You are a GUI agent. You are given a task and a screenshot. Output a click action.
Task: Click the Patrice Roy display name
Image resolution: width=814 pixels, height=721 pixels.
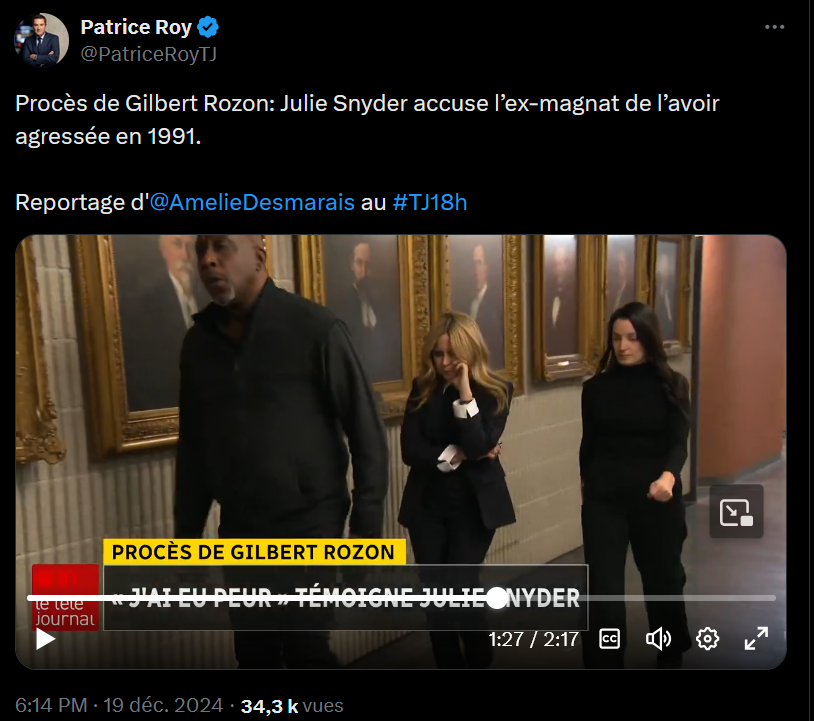[x=136, y=27]
